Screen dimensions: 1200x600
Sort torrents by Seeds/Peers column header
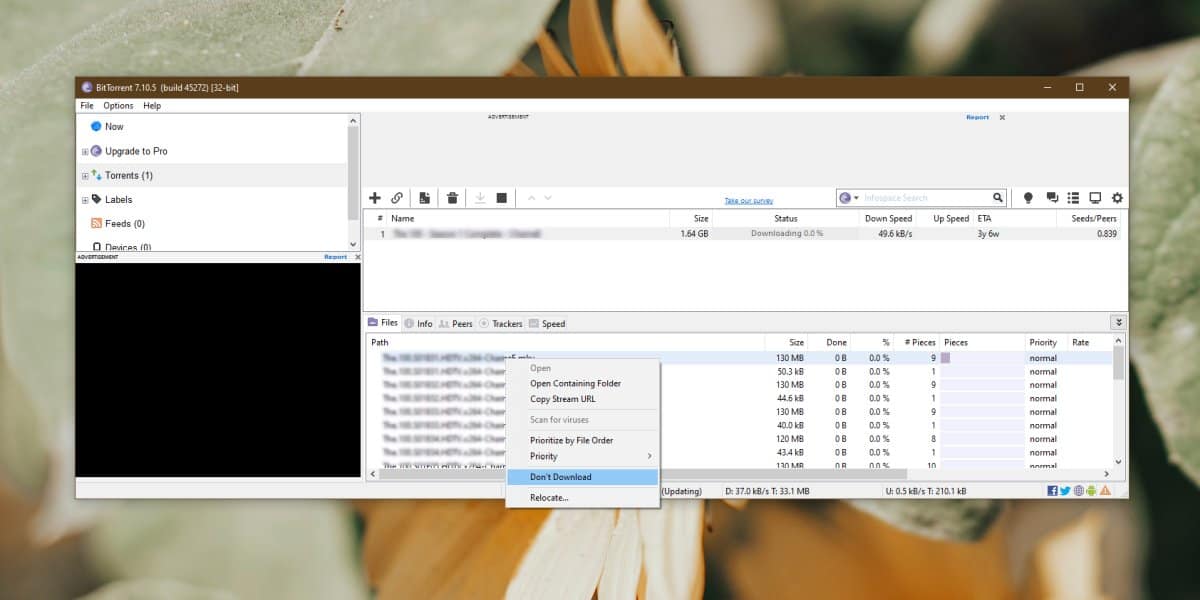[1092, 218]
